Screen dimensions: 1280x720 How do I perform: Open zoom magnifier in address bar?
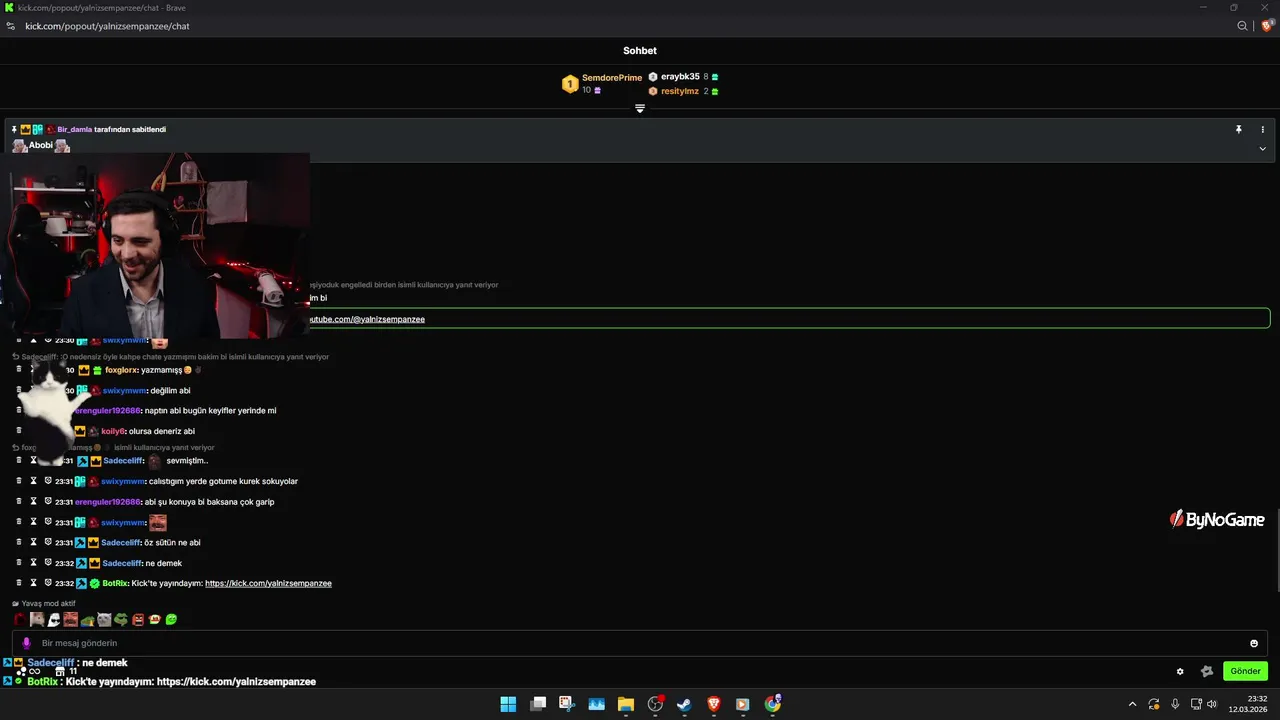1242,26
